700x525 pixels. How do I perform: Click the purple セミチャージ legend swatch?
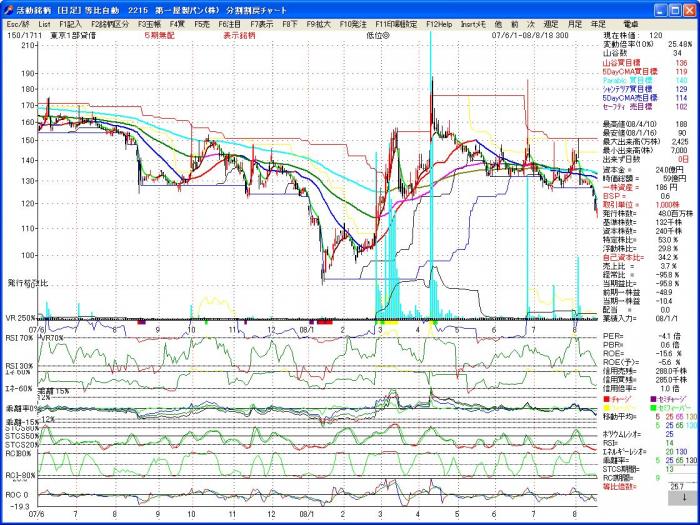coord(653,399)
